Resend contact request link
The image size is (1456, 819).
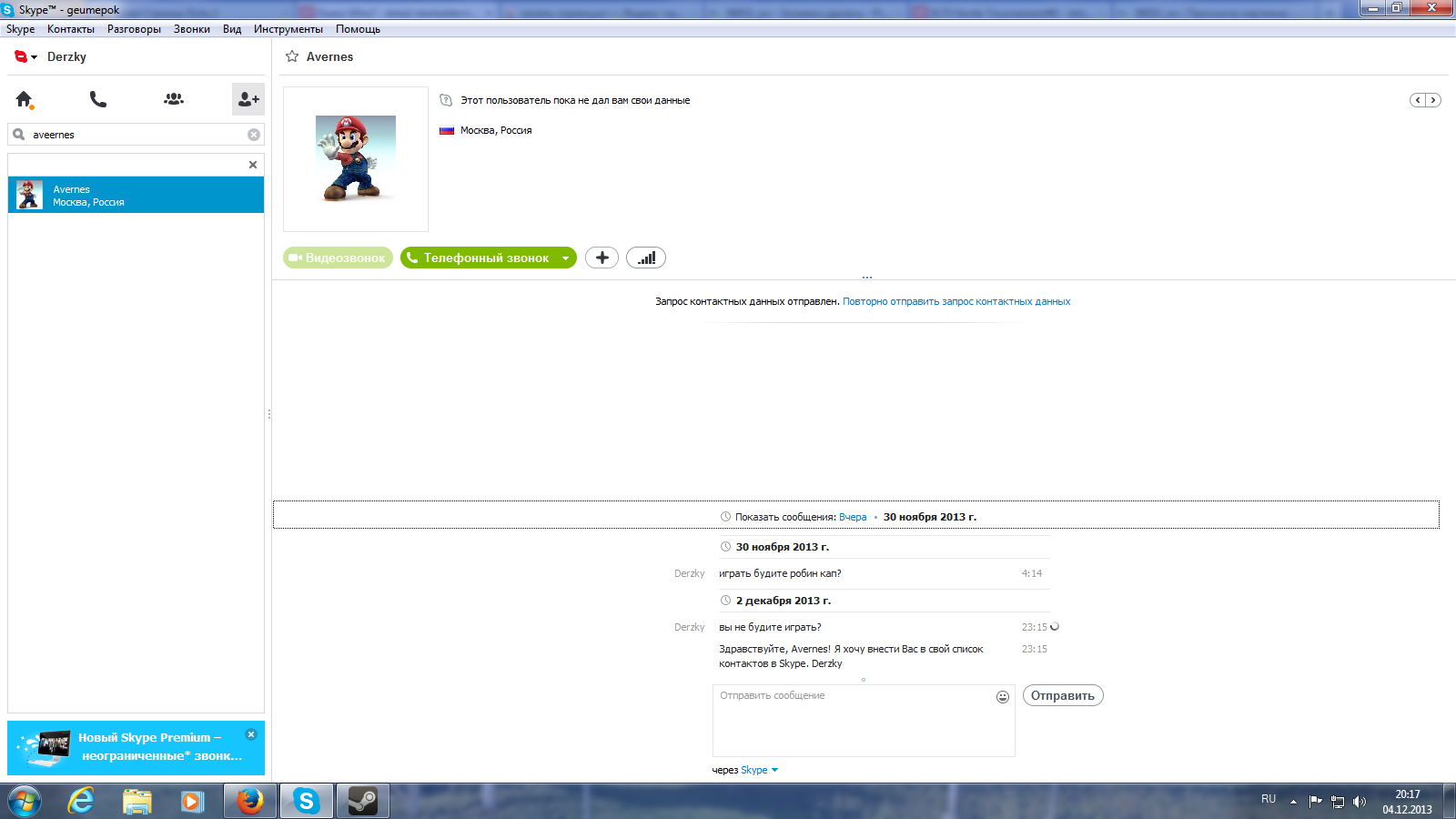tap(956, 301)
